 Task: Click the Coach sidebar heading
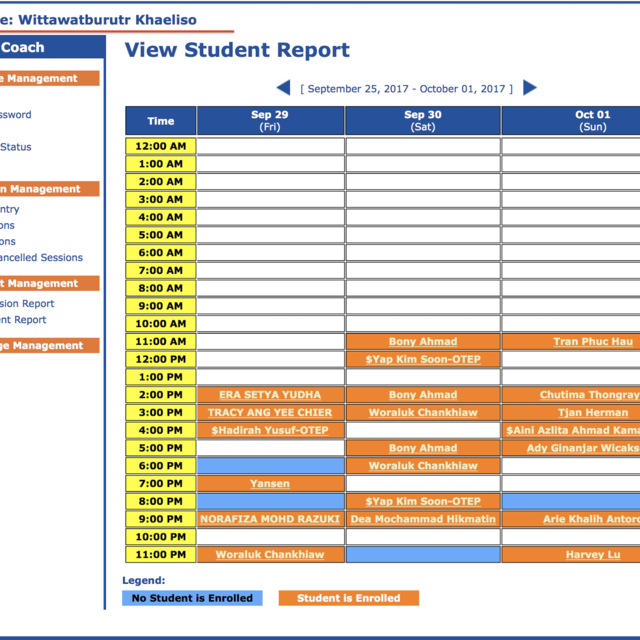[x=22, y=47]
